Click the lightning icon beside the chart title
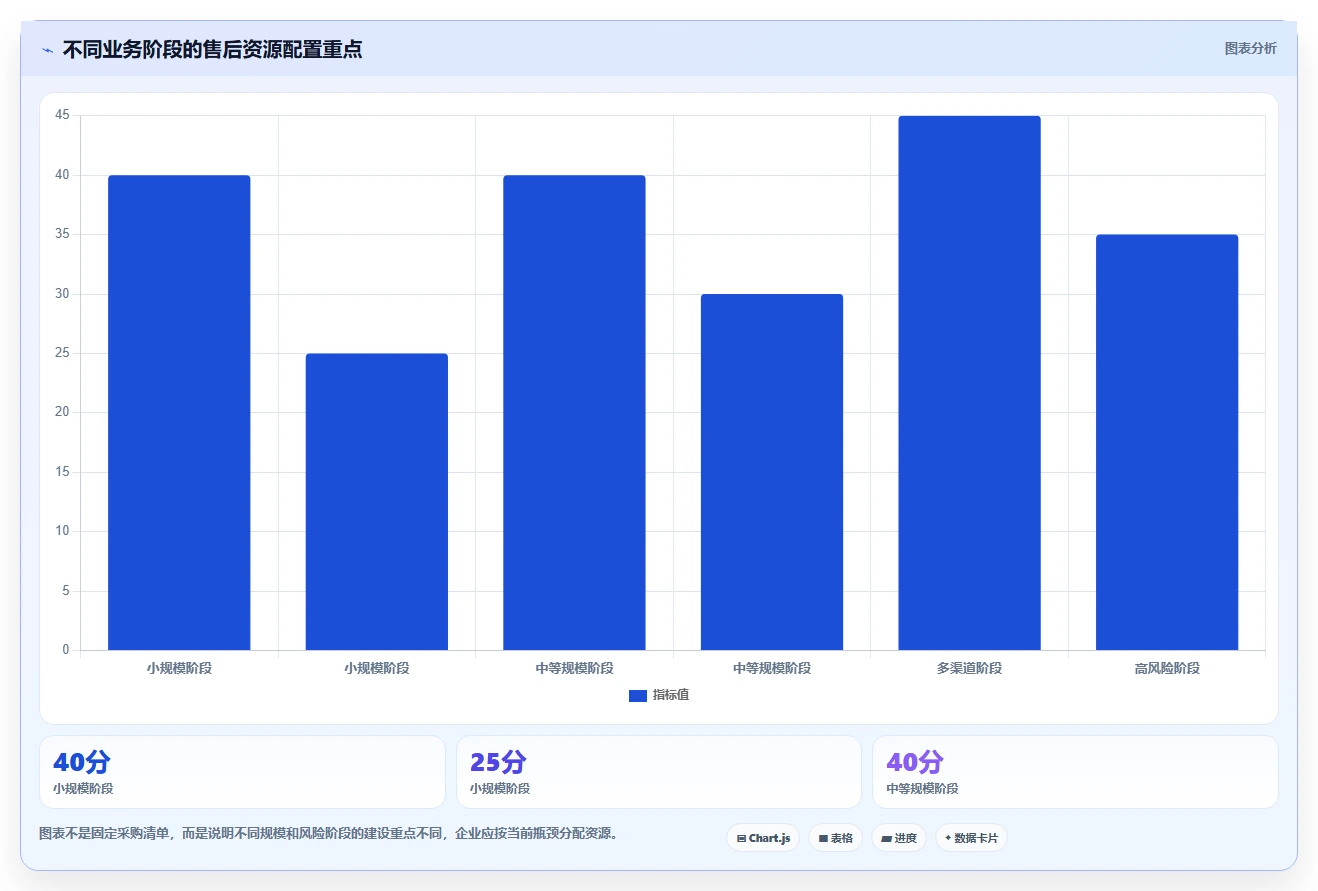 tap(47, 50)
